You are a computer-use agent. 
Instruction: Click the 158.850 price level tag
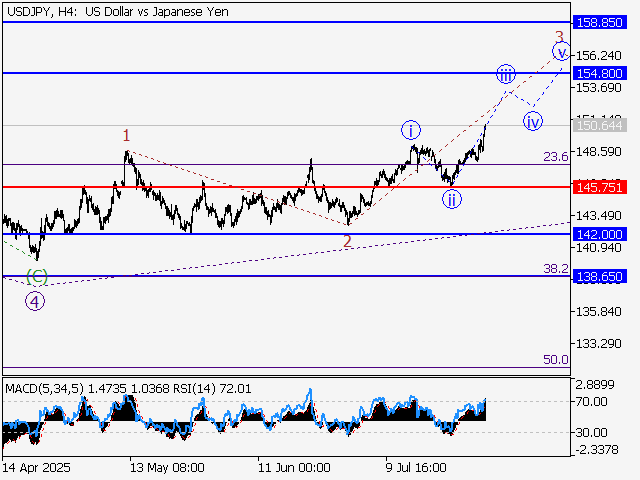point(600,21)
